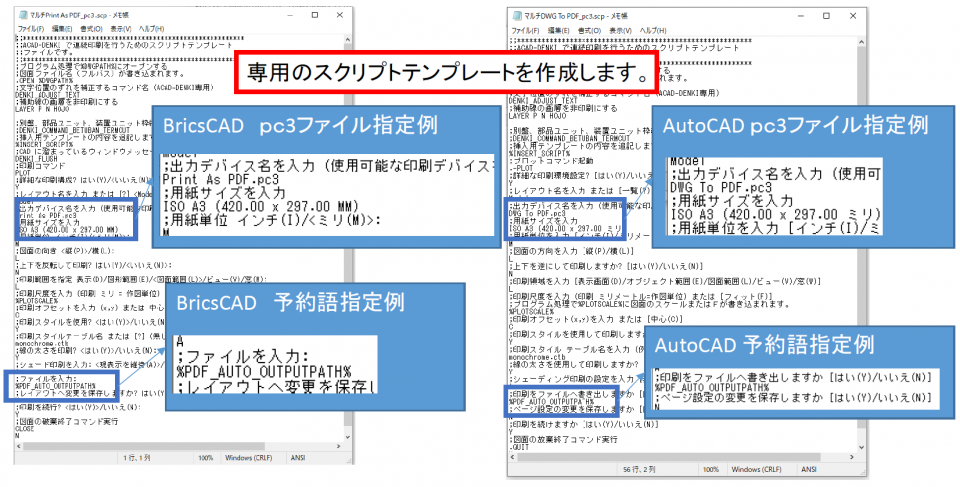Screen dimensions: 960x487
Task: Open ファイル(F) menu in DWG To PDF window
Action: tap(525, 29)
